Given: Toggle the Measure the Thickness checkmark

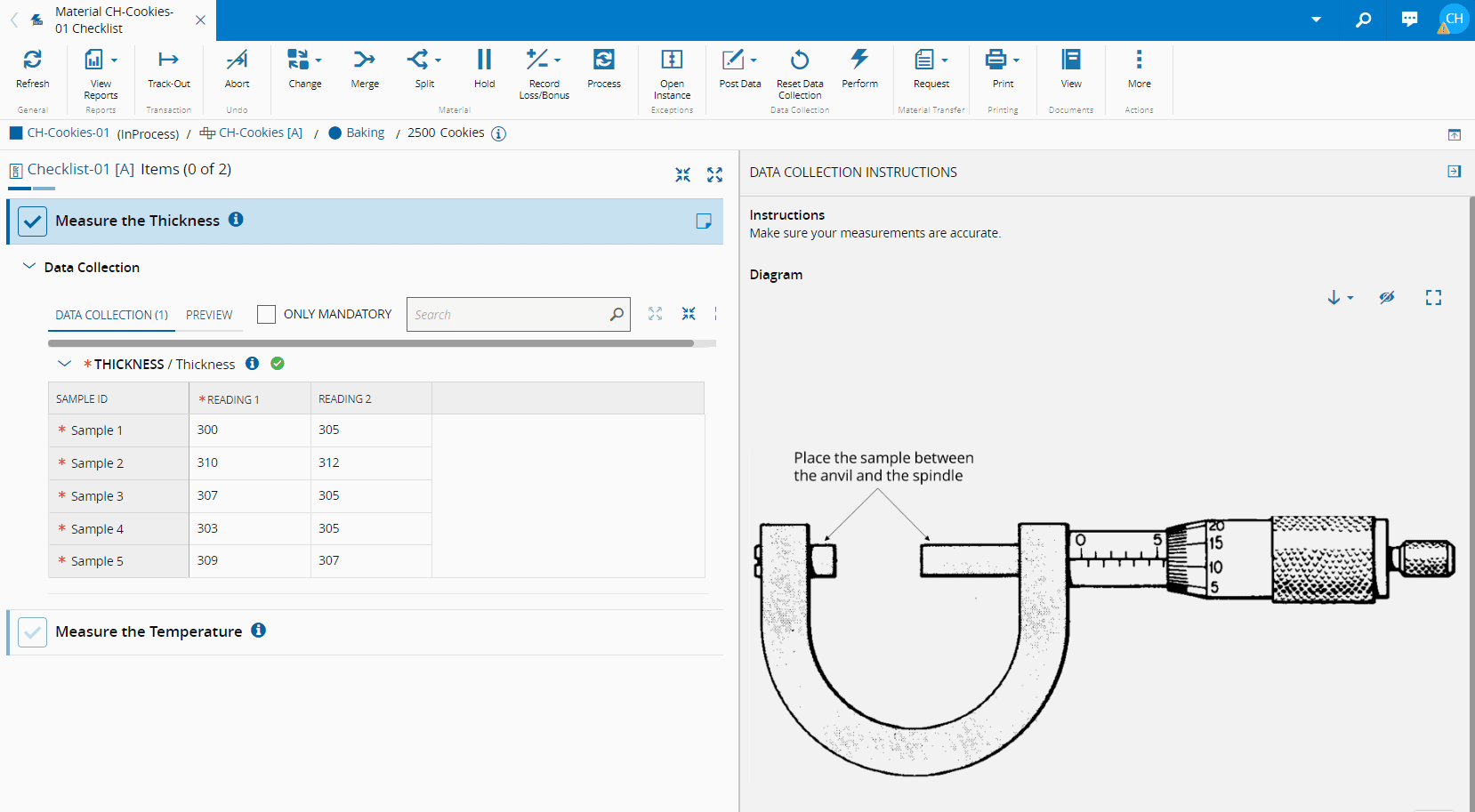Looking at the screenshot, I should 33,221.
